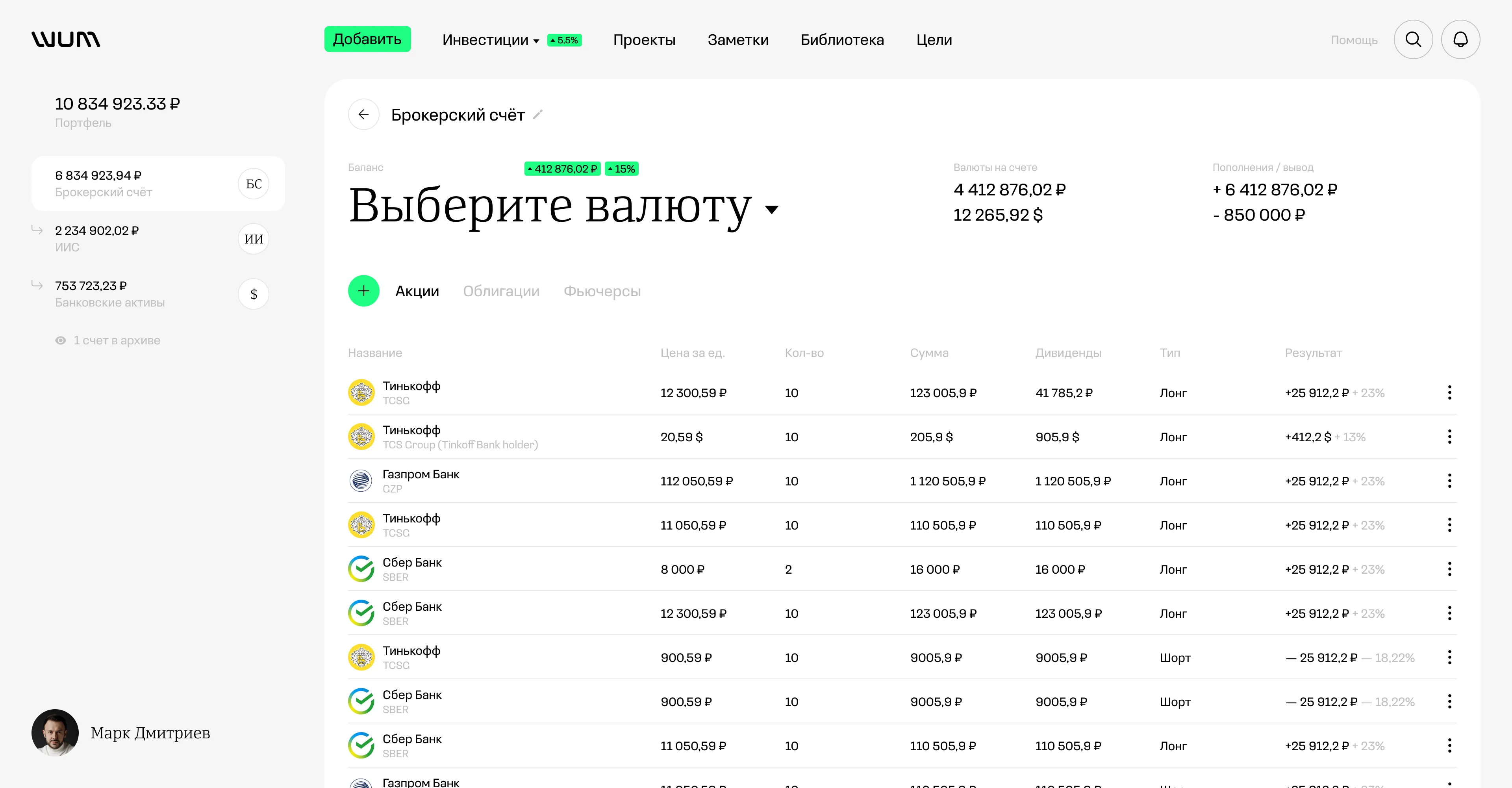This screenshot has width=1512, height=788.
Task: Click the WUM logo
Action: tap(66, 39)
